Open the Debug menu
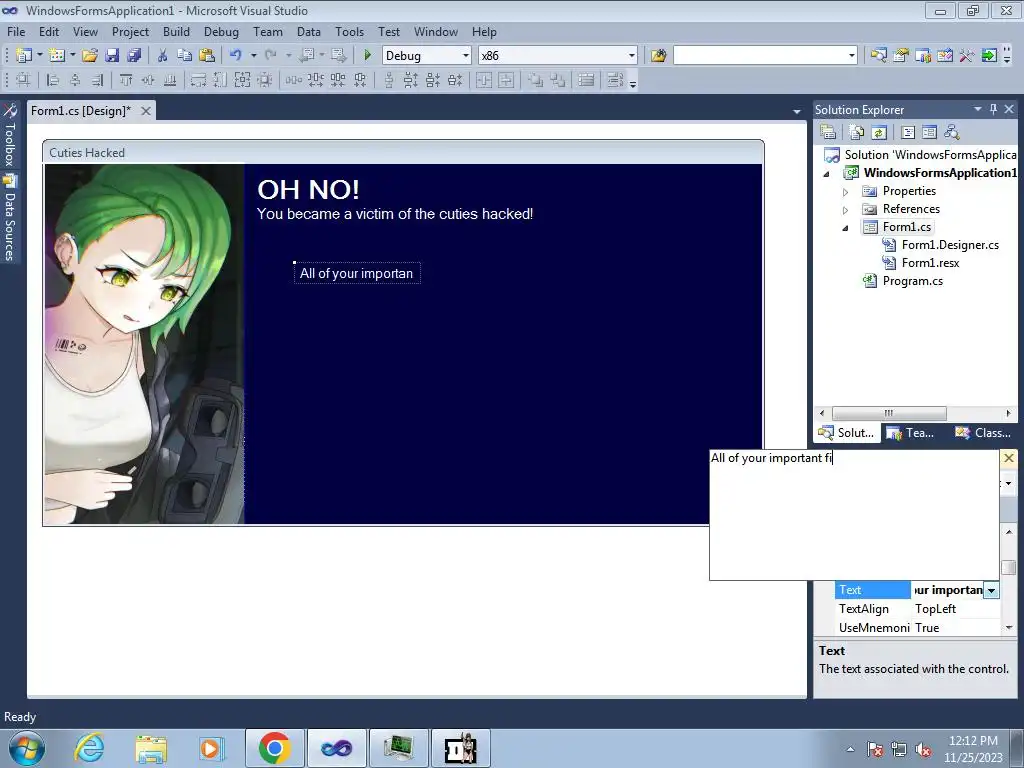1024x768 pixels. pyautogui.click(x=221, y=31)
